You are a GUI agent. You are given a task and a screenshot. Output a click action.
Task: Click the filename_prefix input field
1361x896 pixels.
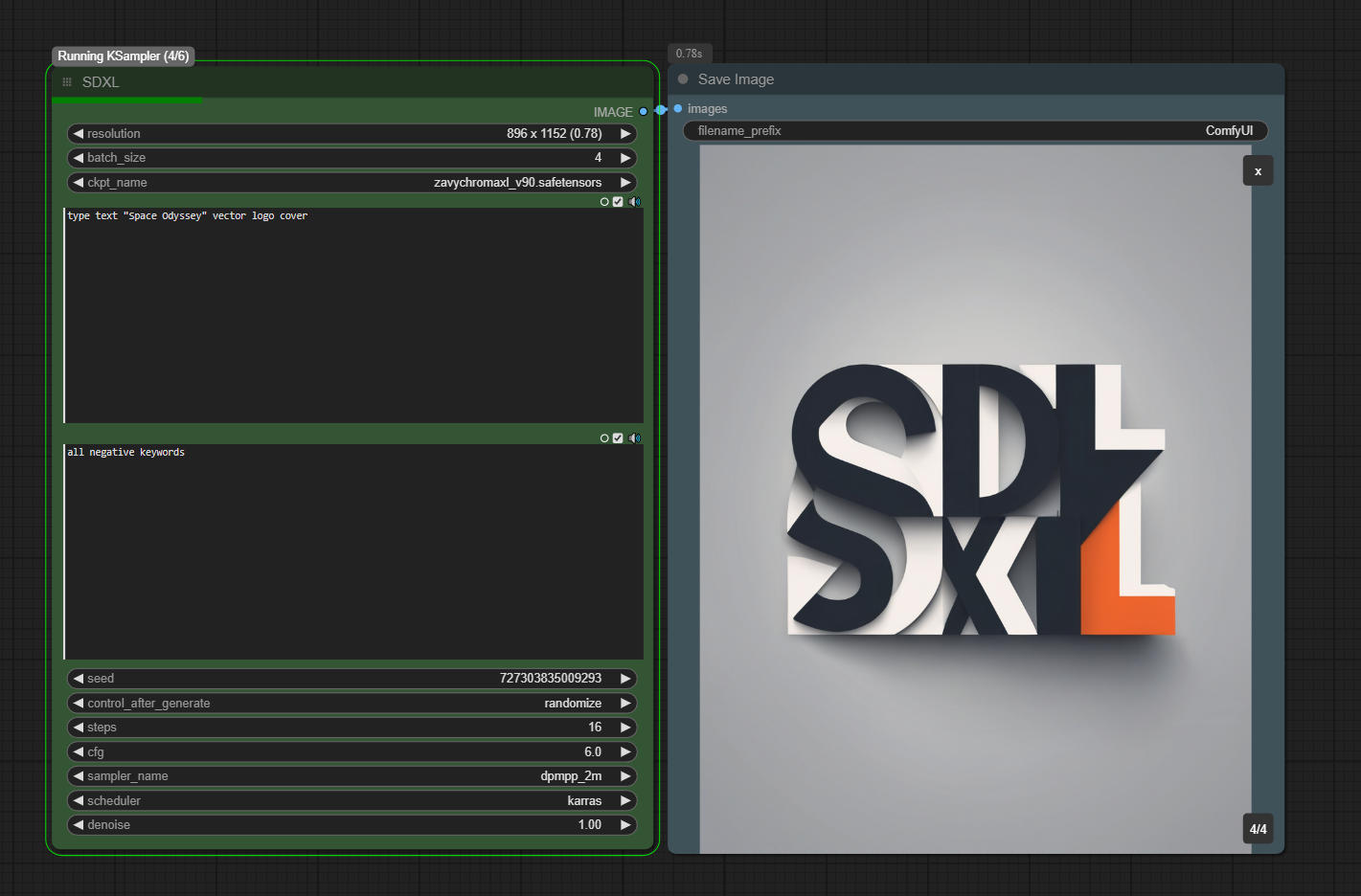tap(975, 131)
